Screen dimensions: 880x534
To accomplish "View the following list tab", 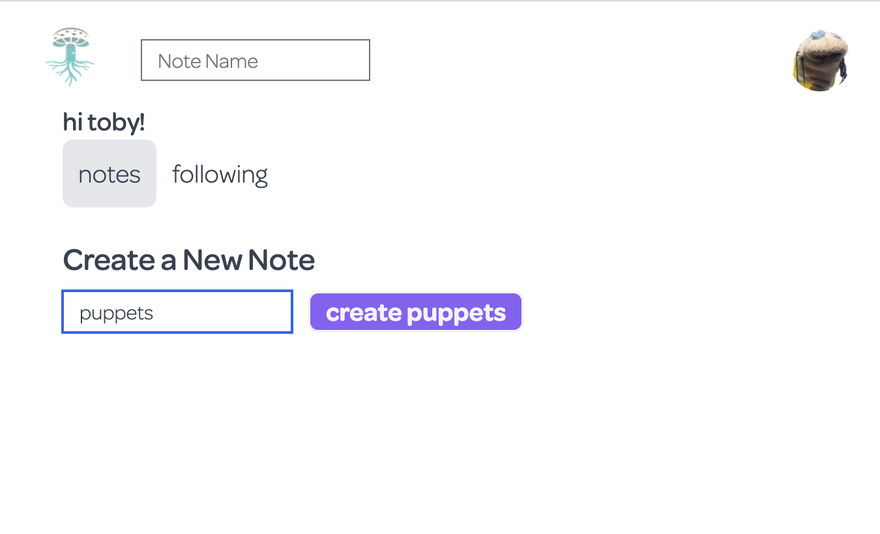I will (x=220, y=174).
